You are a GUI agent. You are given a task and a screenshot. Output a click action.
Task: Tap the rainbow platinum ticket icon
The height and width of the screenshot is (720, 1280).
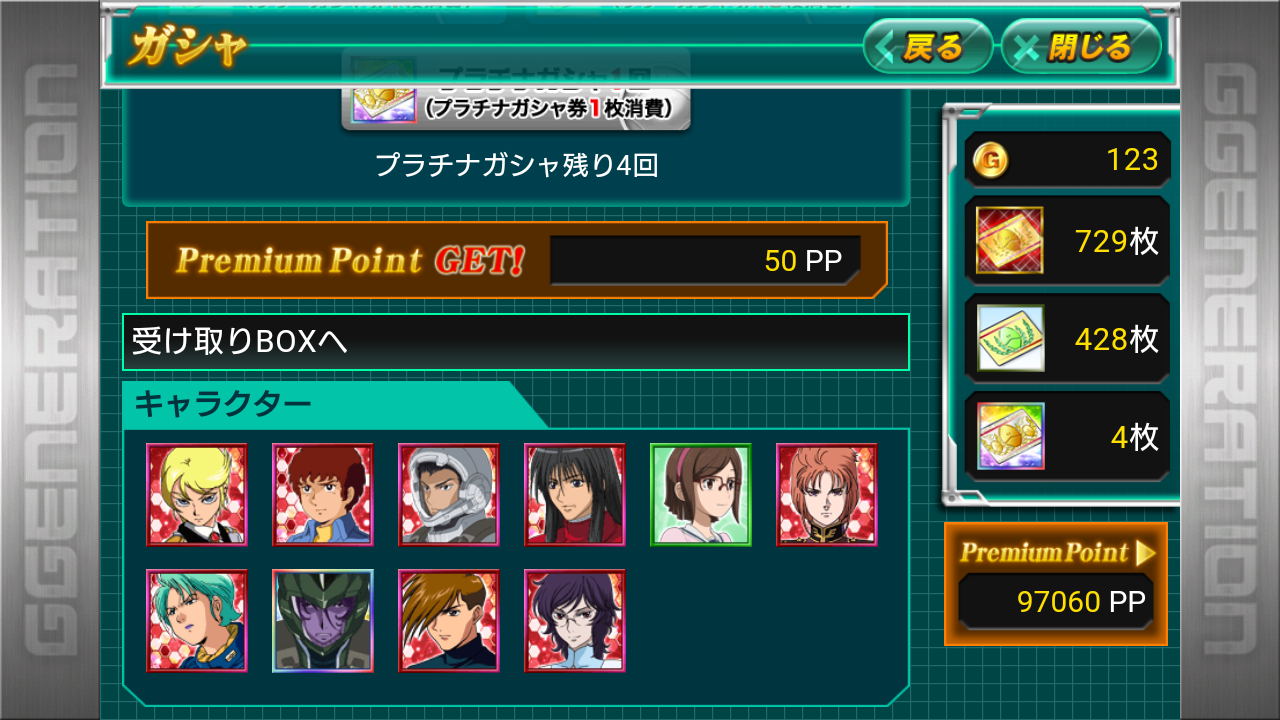click(1009, 436)
